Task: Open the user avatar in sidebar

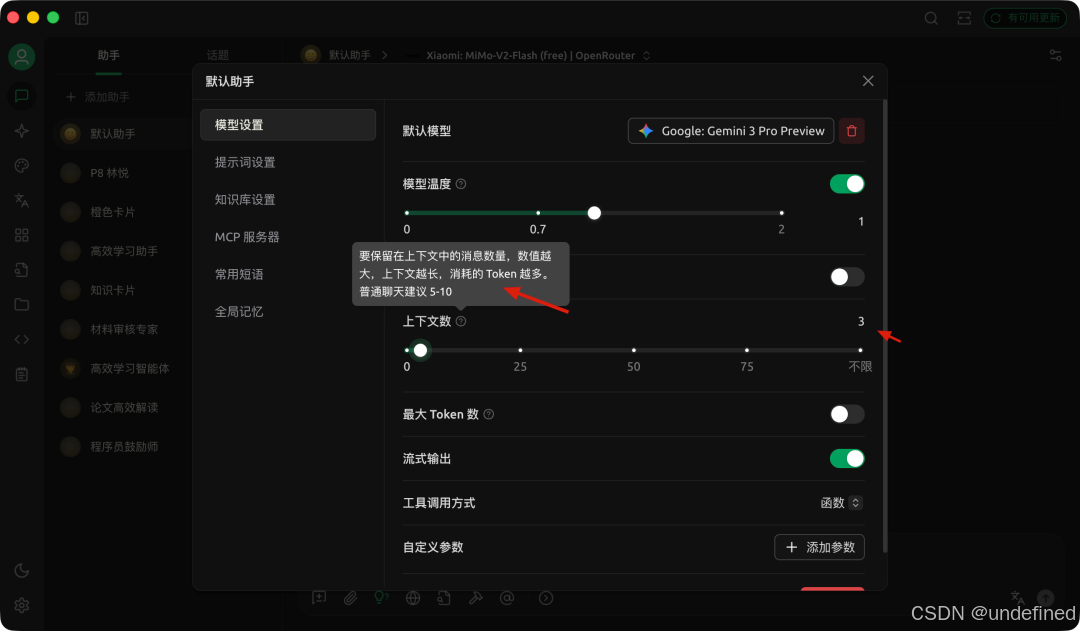Action: [x=21, y=56]
